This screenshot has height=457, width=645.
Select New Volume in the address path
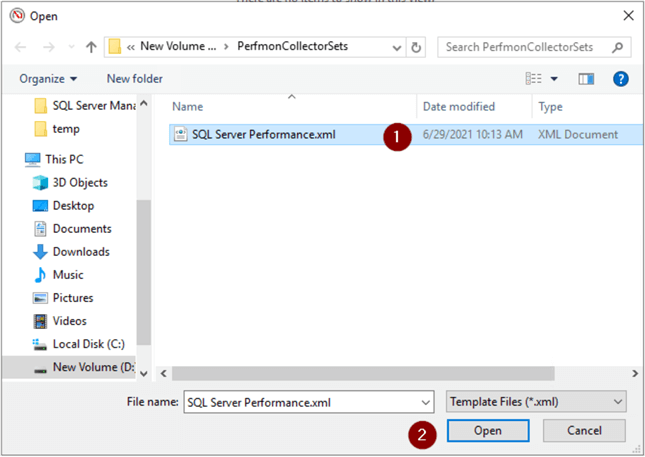coord(178,46)
